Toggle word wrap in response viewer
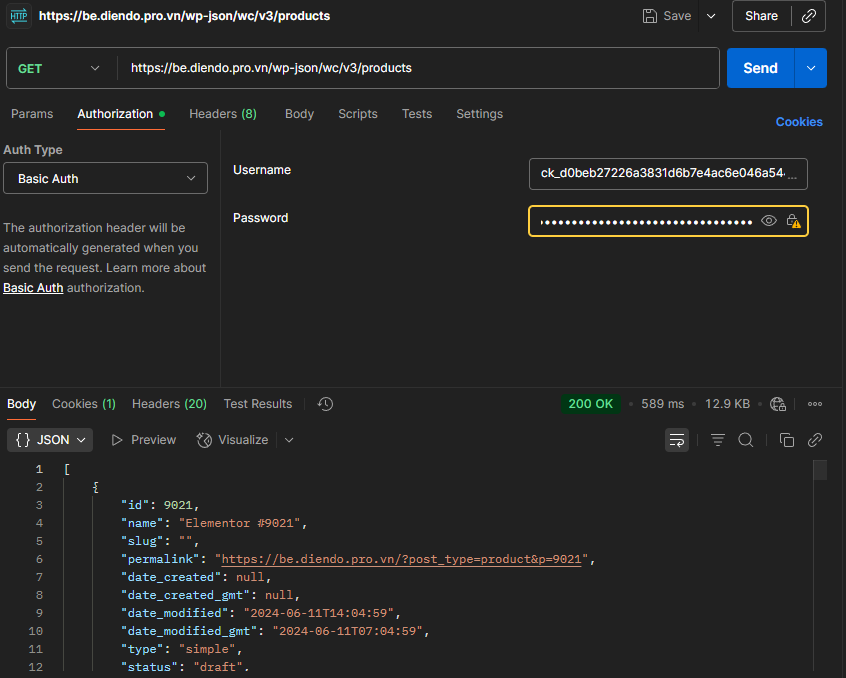846x678 pixels. (677, 440)
